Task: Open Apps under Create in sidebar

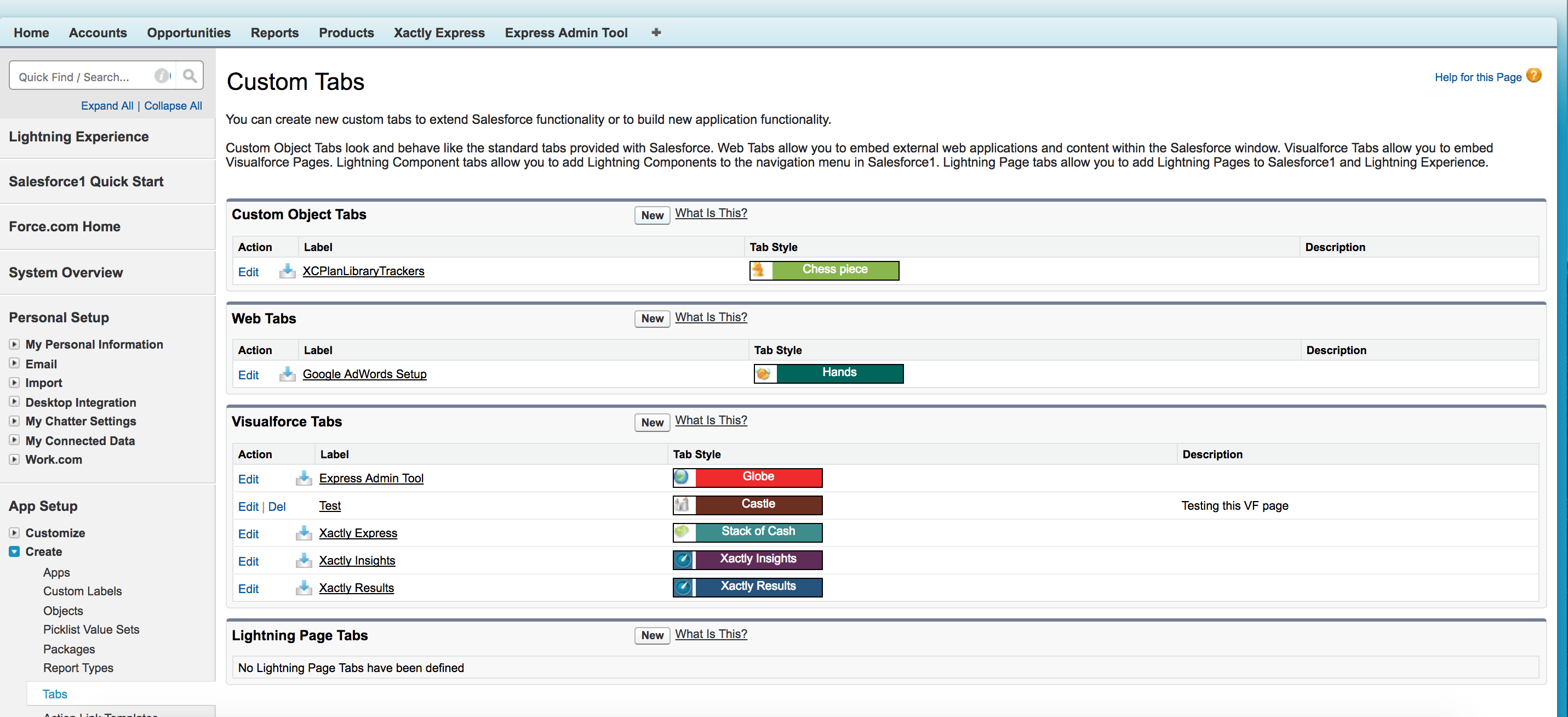Action: pos(56,573)
